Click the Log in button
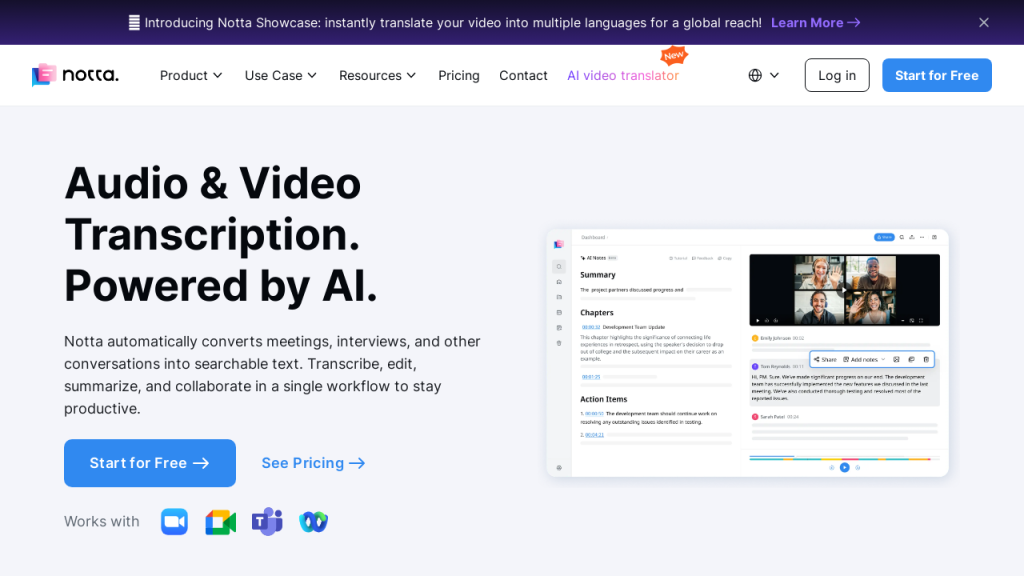 [x=837, y=75]
